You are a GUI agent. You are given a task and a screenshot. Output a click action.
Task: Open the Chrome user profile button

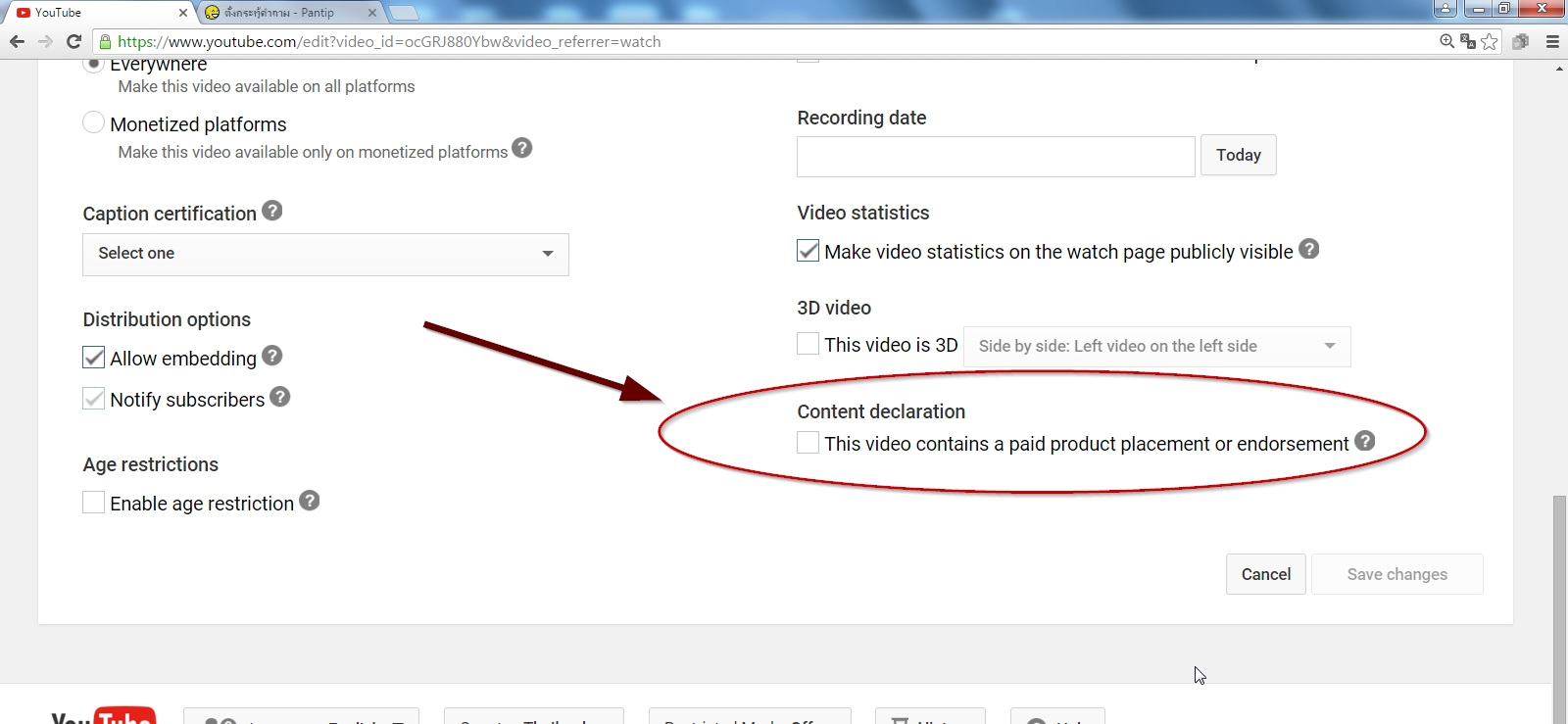point(1445,9)
